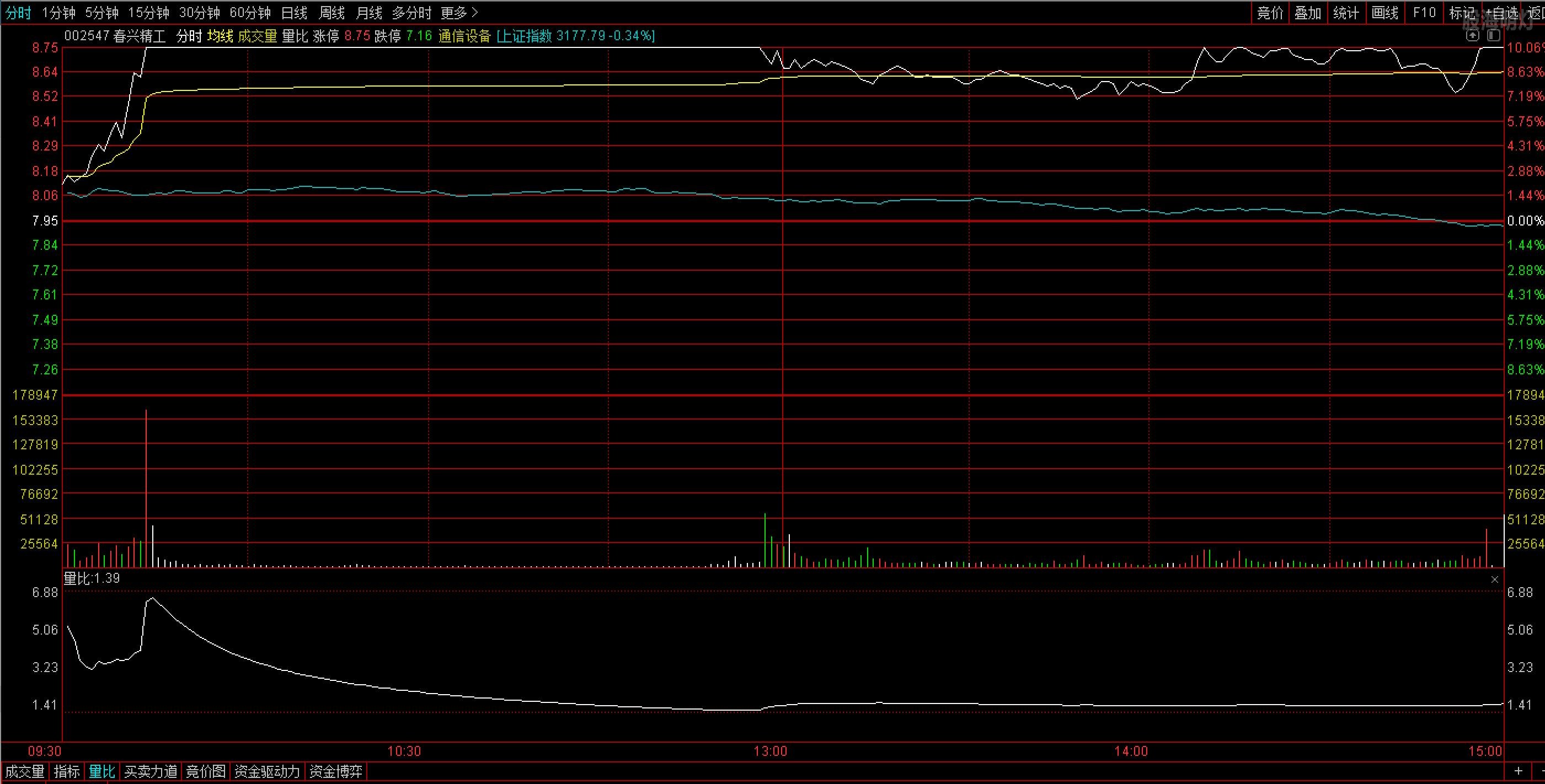Click the 14:00 time axis label
The width and height of the screenshot is (1545, 784).
(1131, 751)
